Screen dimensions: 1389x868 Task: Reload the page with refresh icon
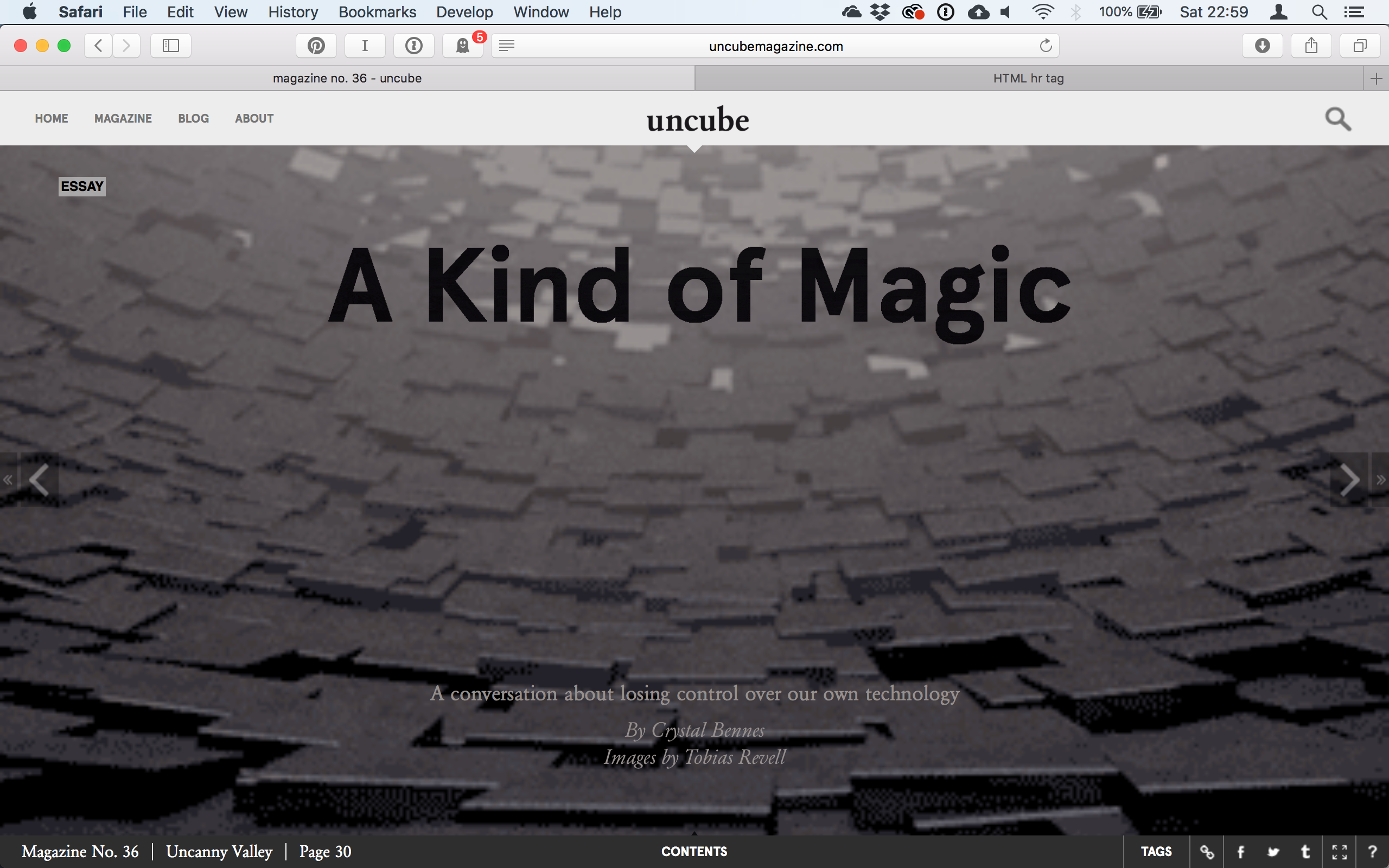[x=1046, y=46]
